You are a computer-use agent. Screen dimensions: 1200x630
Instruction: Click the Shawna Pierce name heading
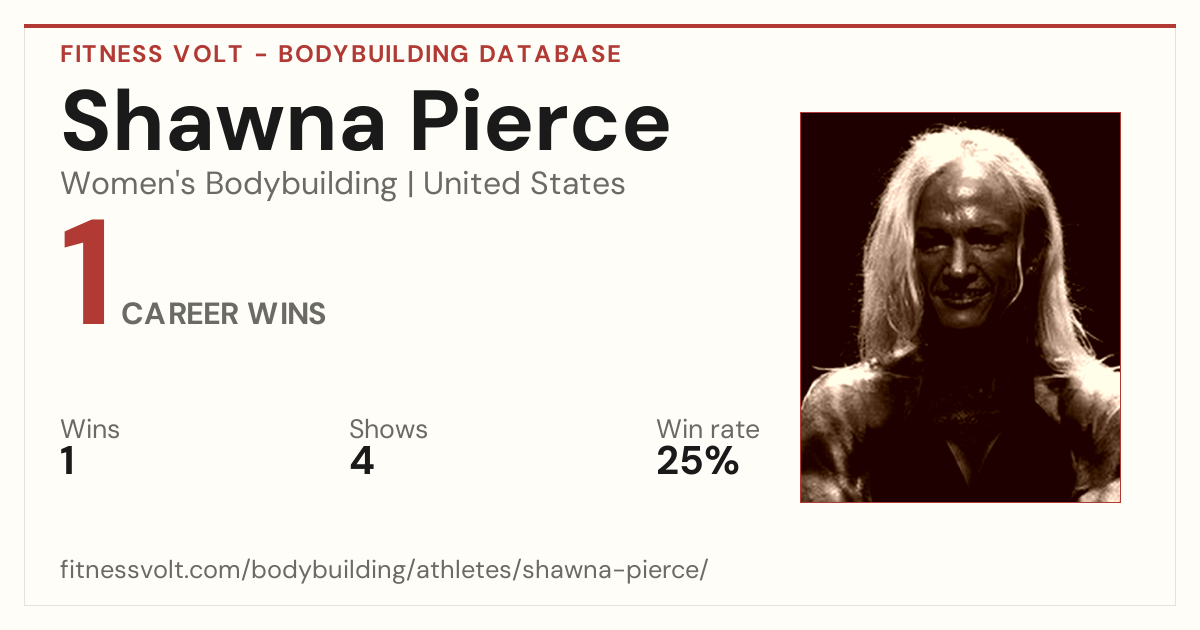(x=365, y=120)
